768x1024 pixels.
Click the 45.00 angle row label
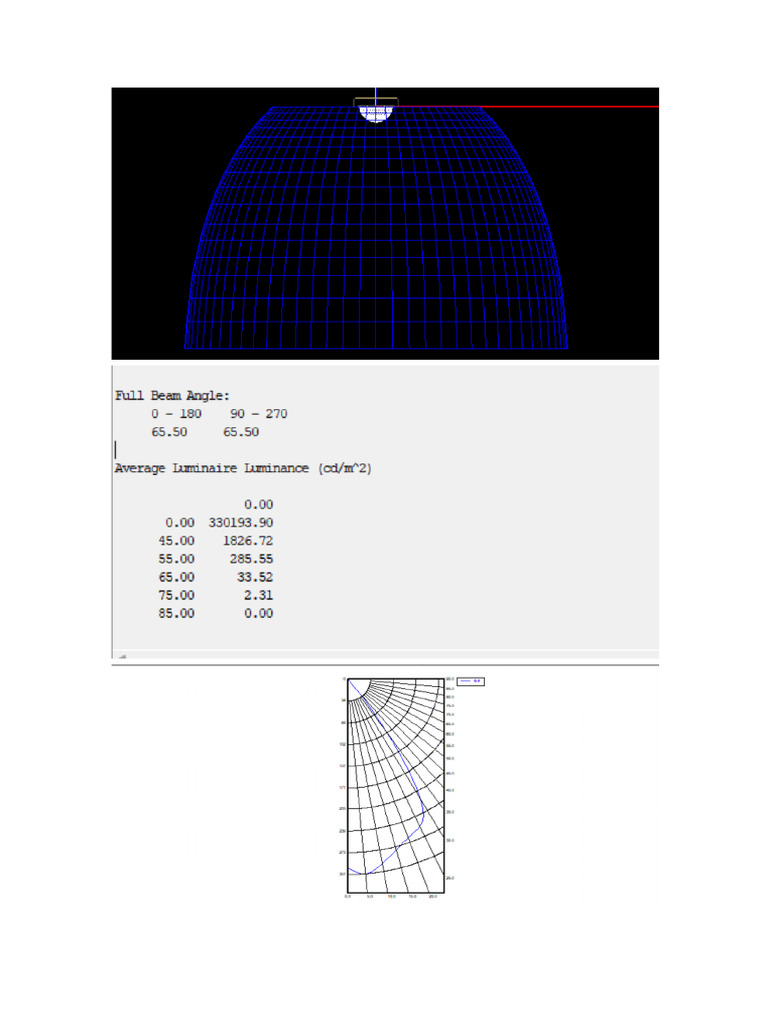click(176, 541)
